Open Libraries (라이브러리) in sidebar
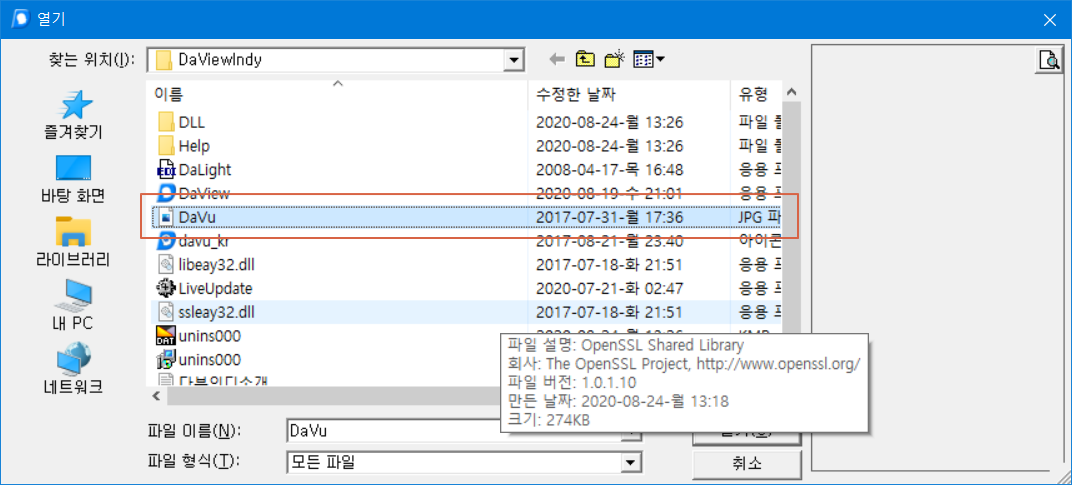This screenshot has width=1072, height=485. pos(72,243)
